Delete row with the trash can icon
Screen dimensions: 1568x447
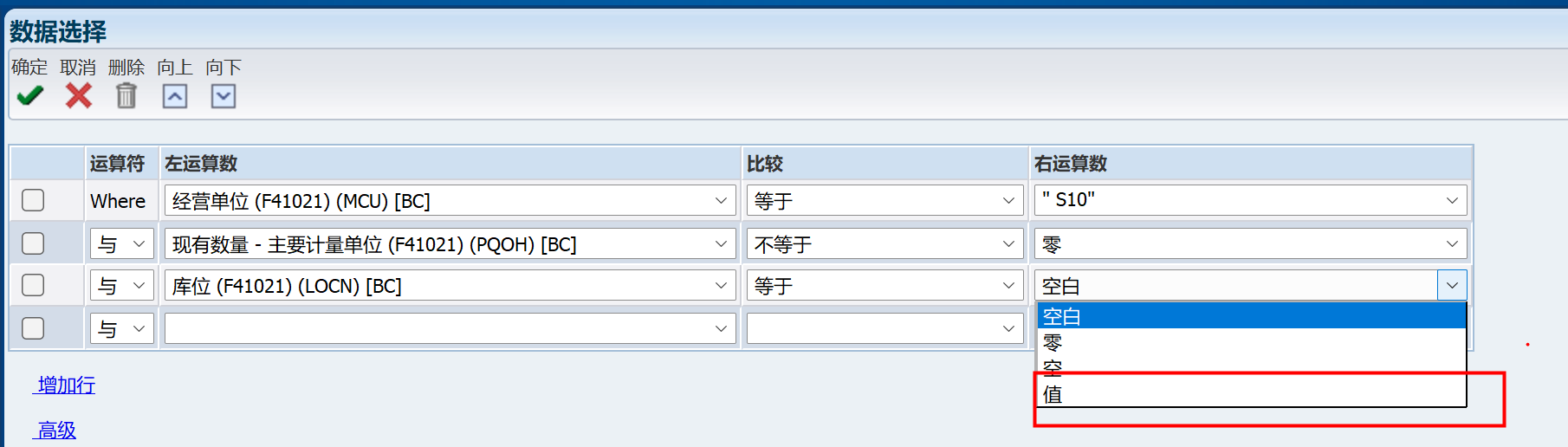126,96
